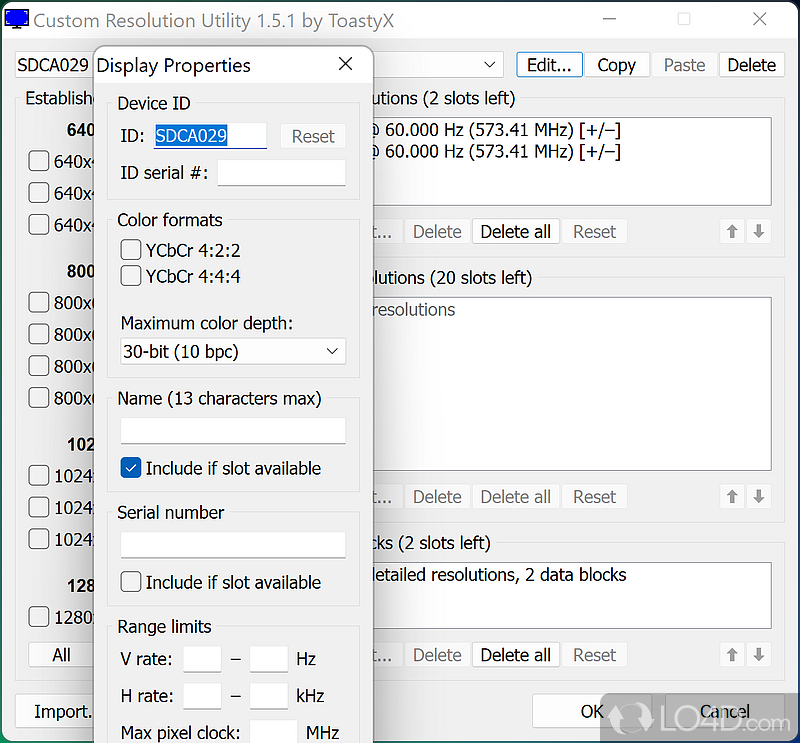Click the Serial number text field

coord(233,545)
